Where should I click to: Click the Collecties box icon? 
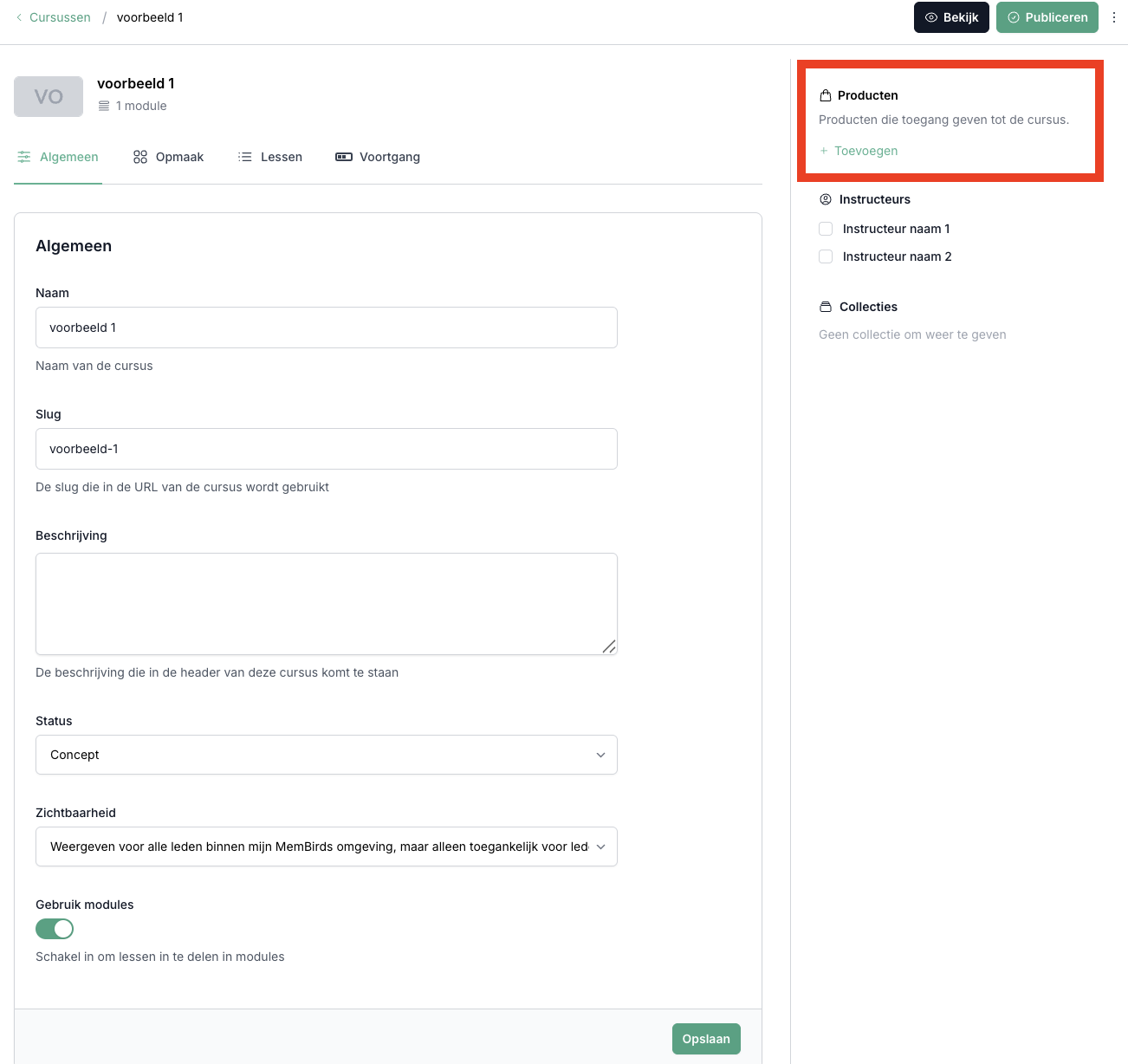tap(826, 307)
